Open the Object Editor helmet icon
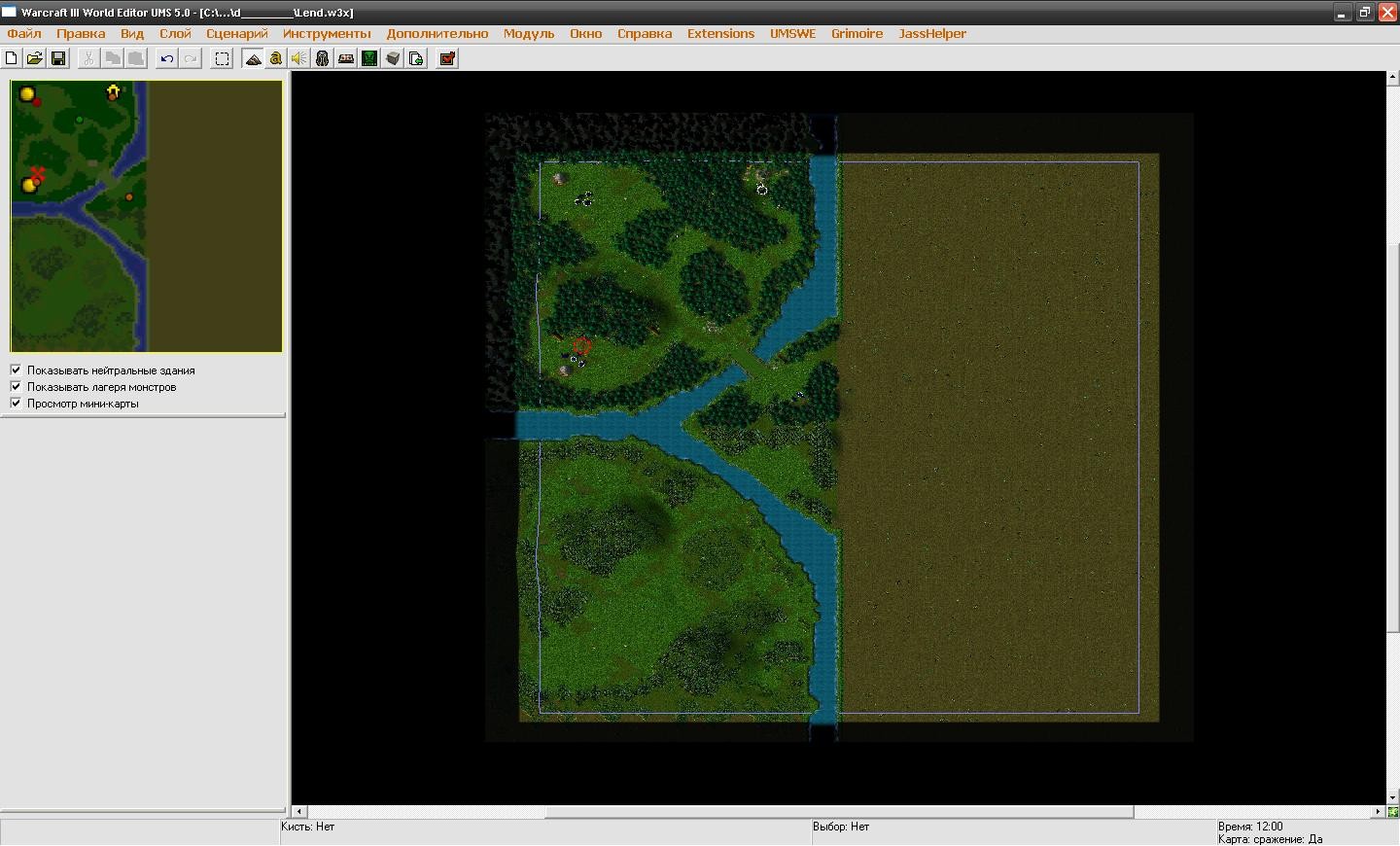 [x=322, y=58]
